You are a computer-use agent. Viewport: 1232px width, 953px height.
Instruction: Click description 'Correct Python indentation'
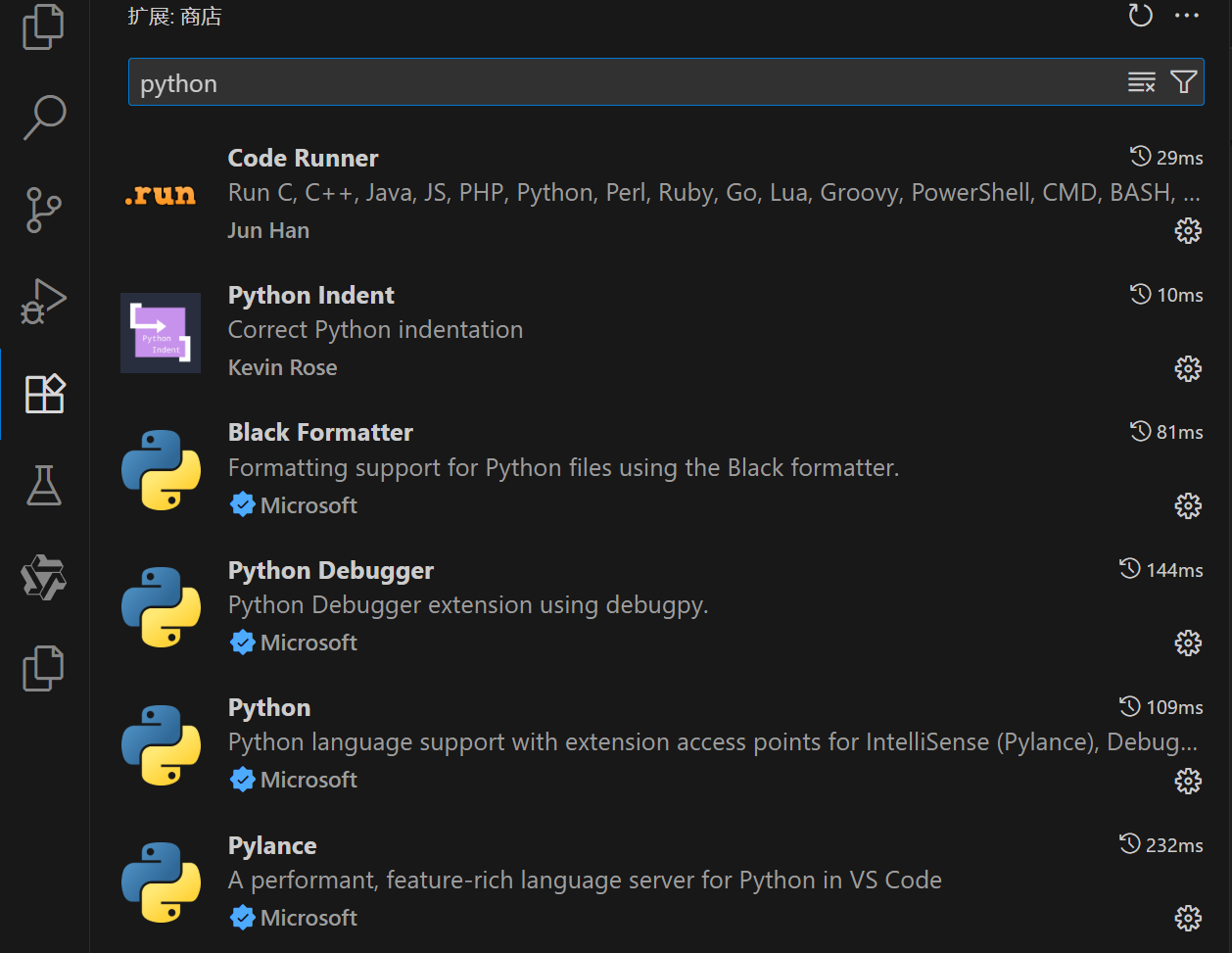pos(375,330)
